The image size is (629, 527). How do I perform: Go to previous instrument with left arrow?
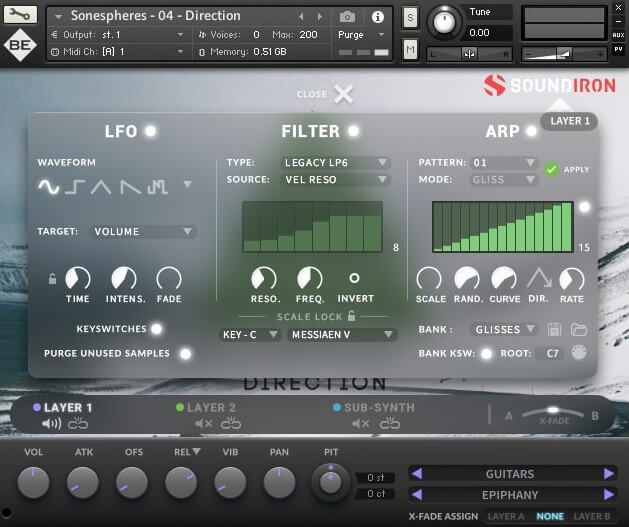coord(301,16)
